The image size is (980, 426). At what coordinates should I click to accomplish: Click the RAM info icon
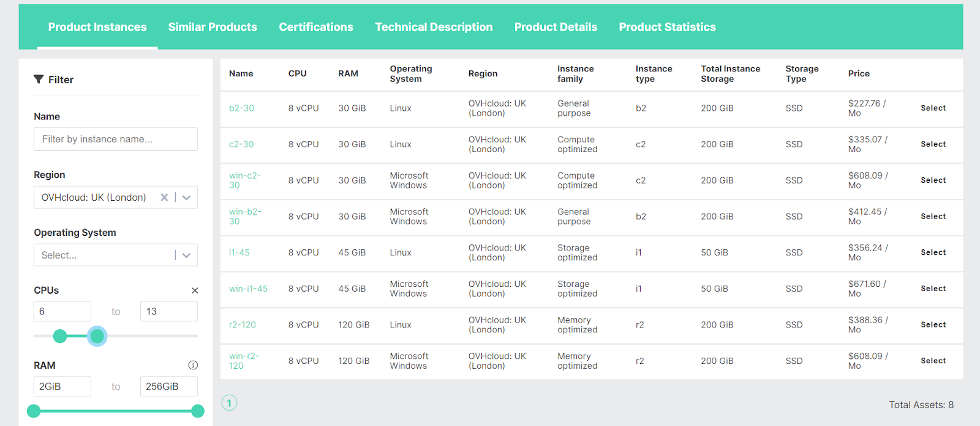[x=193, y=365]
